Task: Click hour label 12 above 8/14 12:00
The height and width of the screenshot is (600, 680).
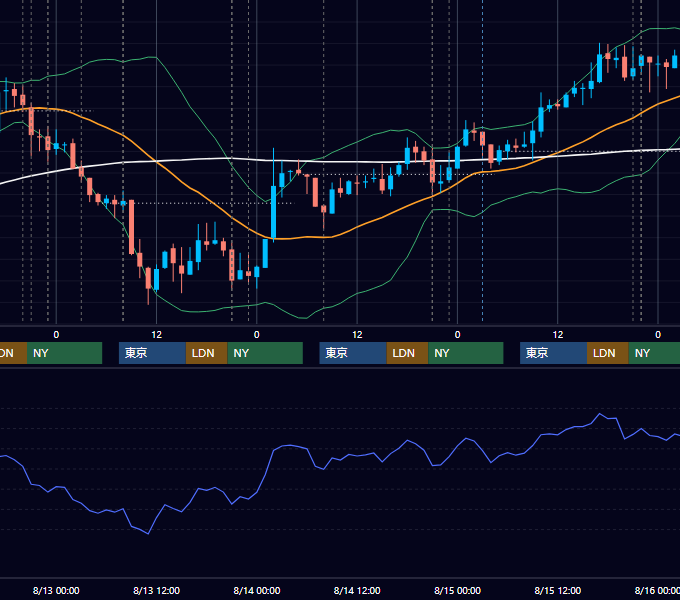Action: coord(357,335)
